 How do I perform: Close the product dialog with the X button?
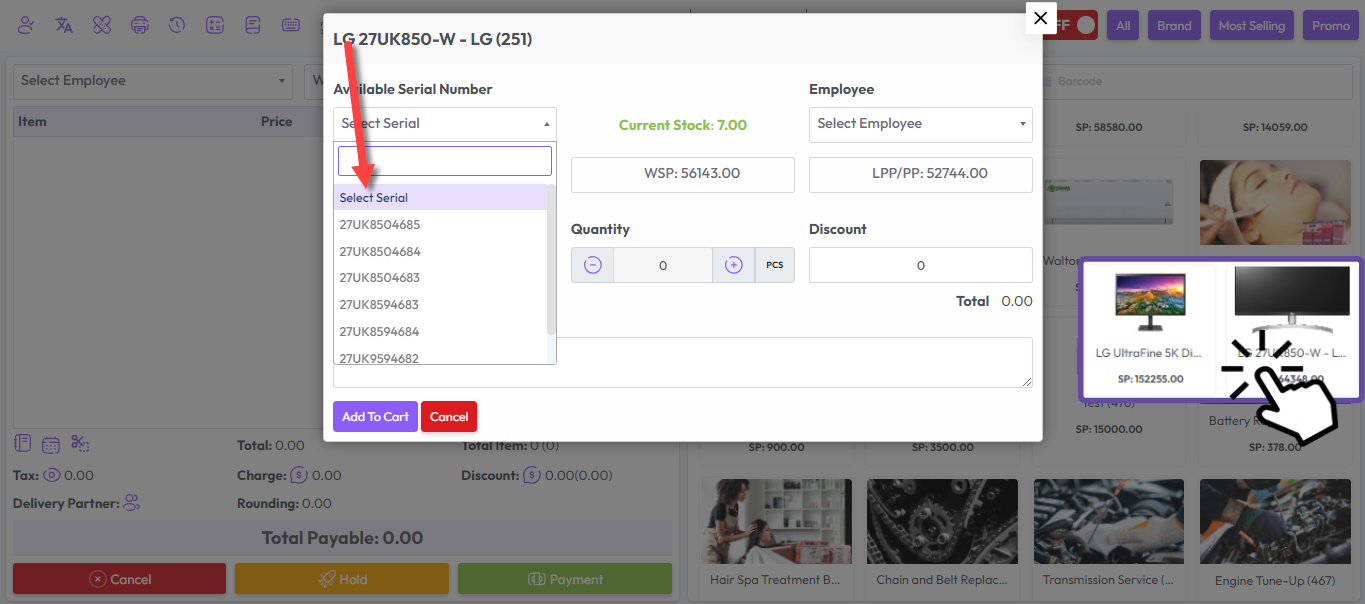point(1041,18)
